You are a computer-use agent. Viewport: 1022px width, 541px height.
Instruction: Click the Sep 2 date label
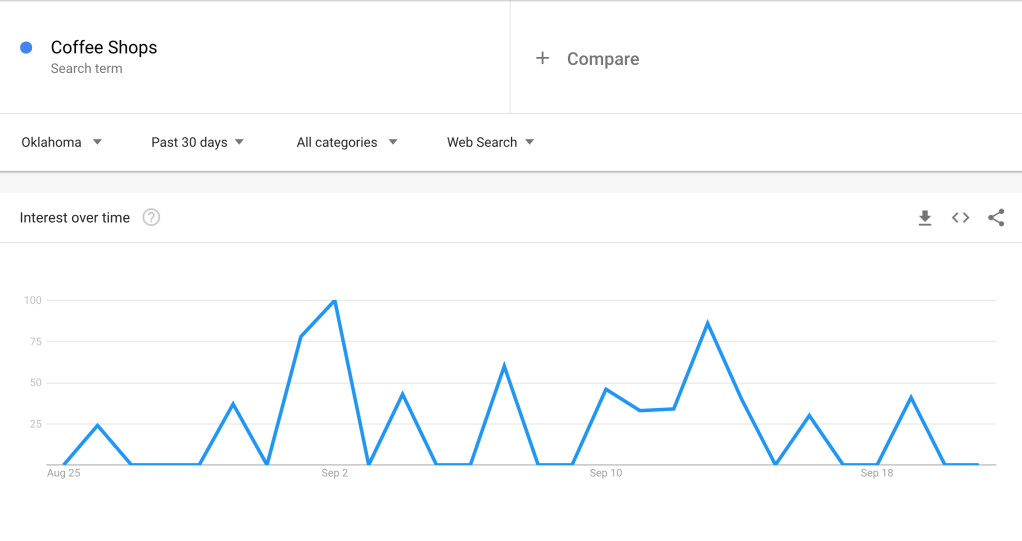(x=335, y=473)
